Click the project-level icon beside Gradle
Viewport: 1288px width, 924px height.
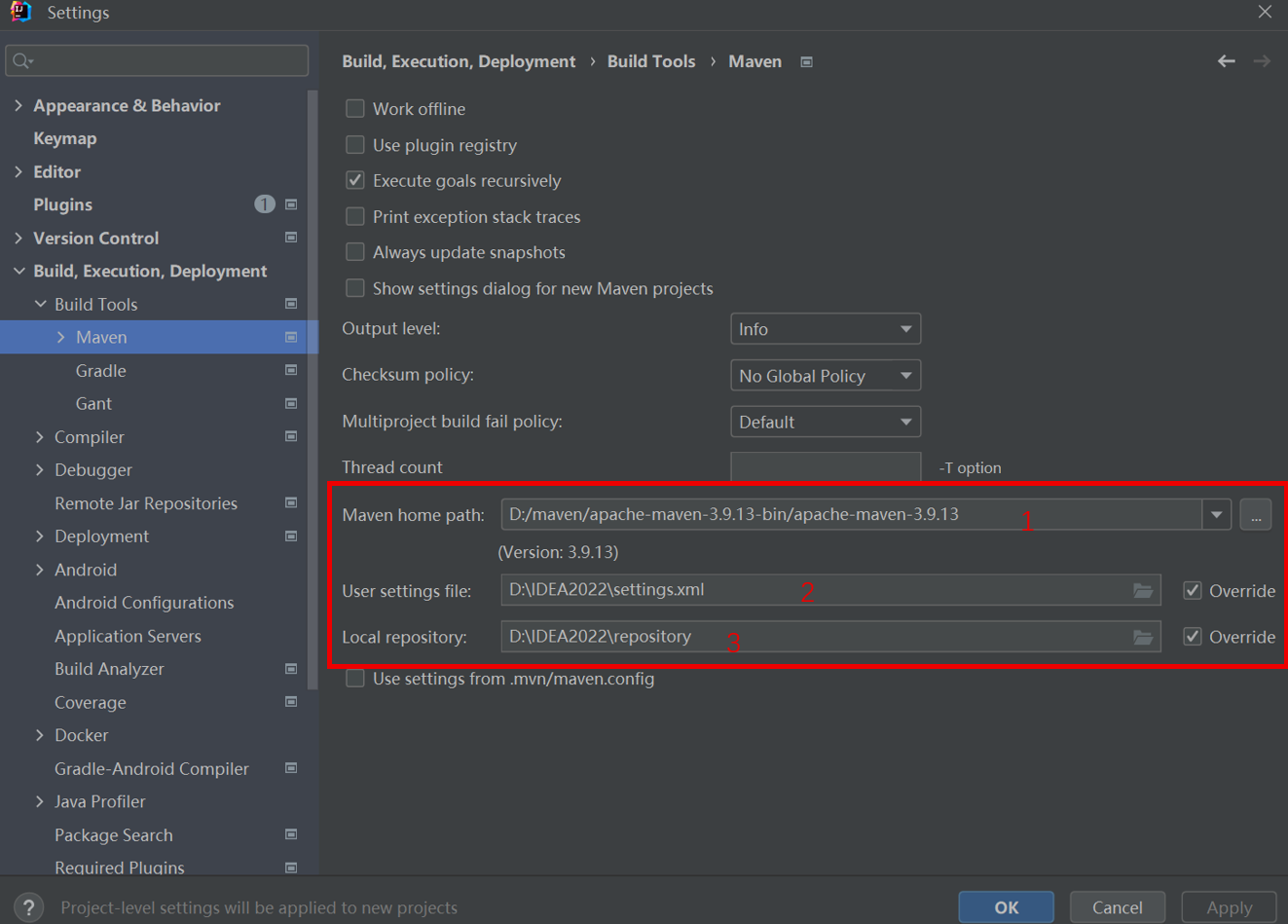291,370
